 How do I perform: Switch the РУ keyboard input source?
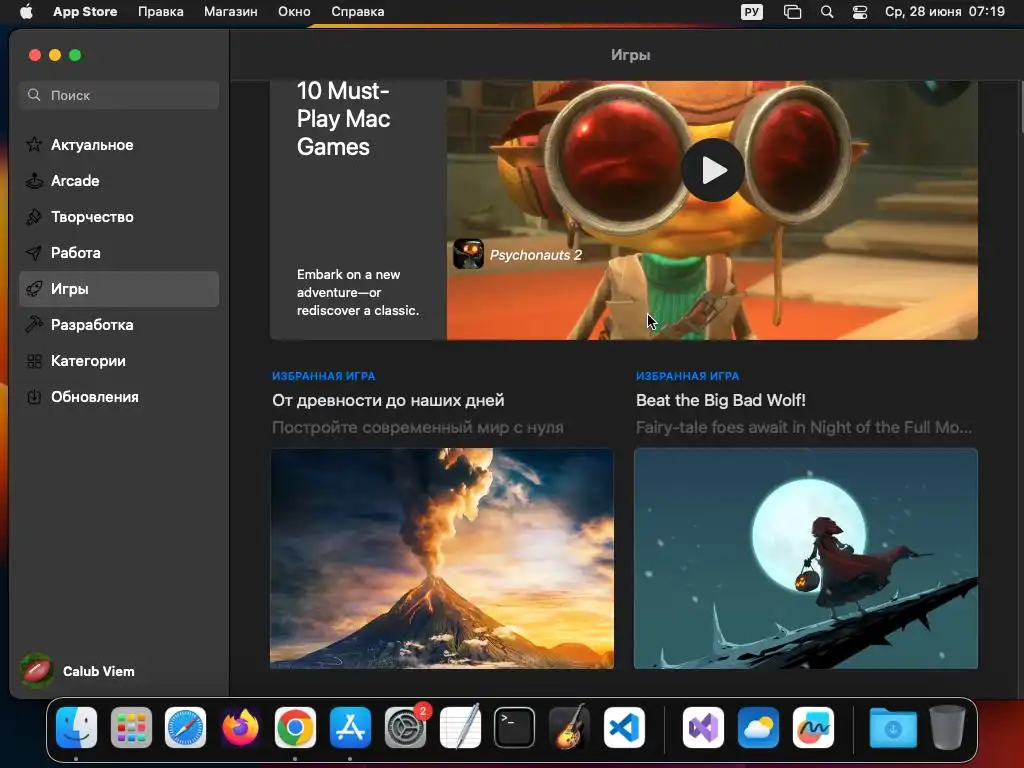point(752,12)
